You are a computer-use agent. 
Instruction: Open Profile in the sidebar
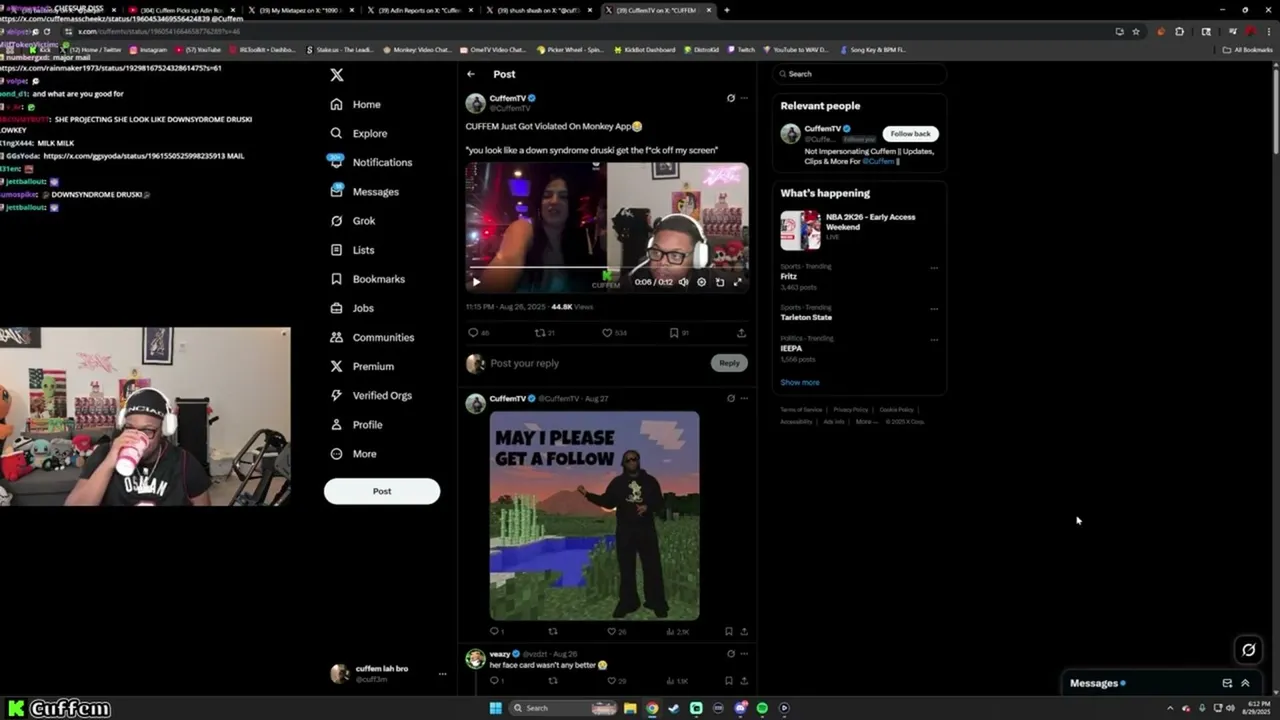356,424
